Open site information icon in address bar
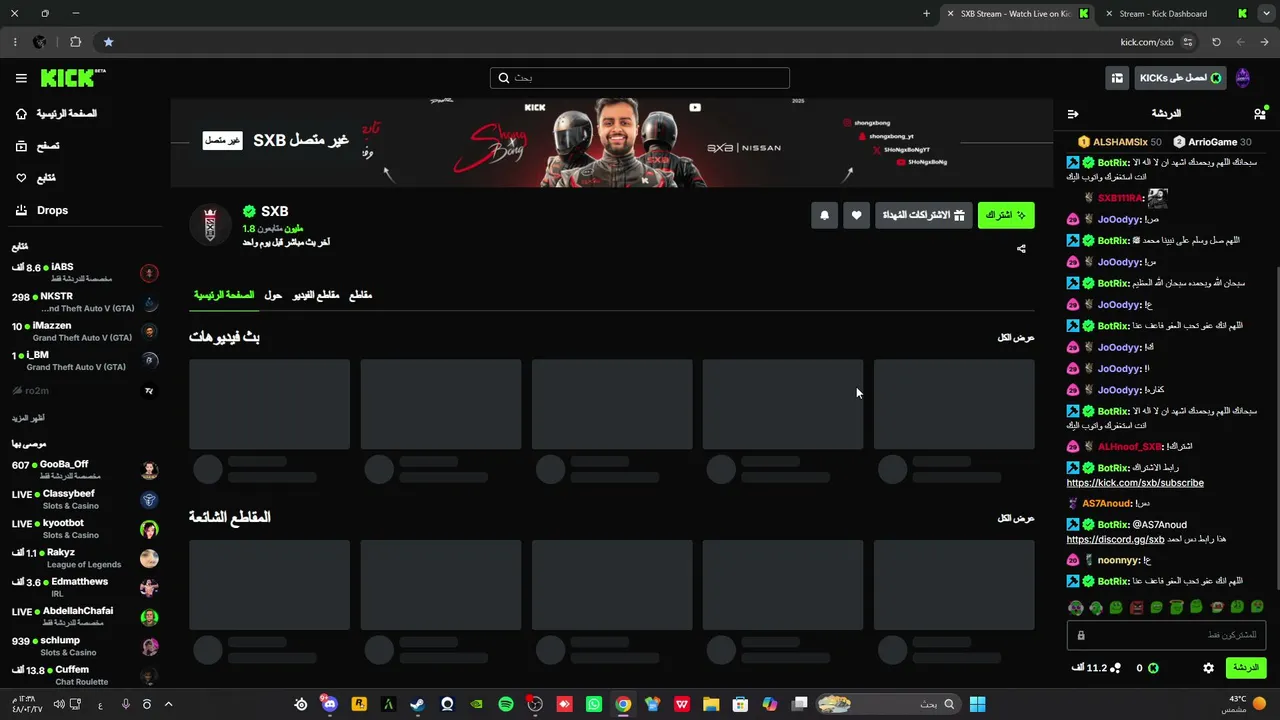This screenshot has height=720, width=1280. coord(1187,42)
